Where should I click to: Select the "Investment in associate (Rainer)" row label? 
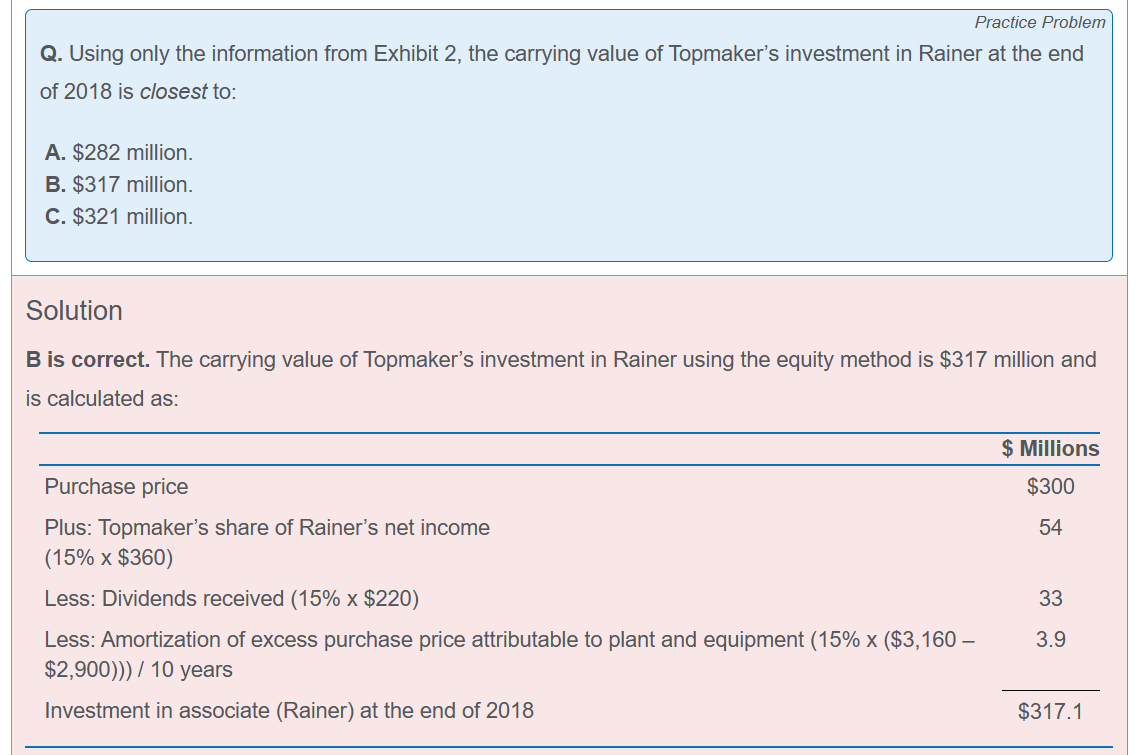click(289, 711)
